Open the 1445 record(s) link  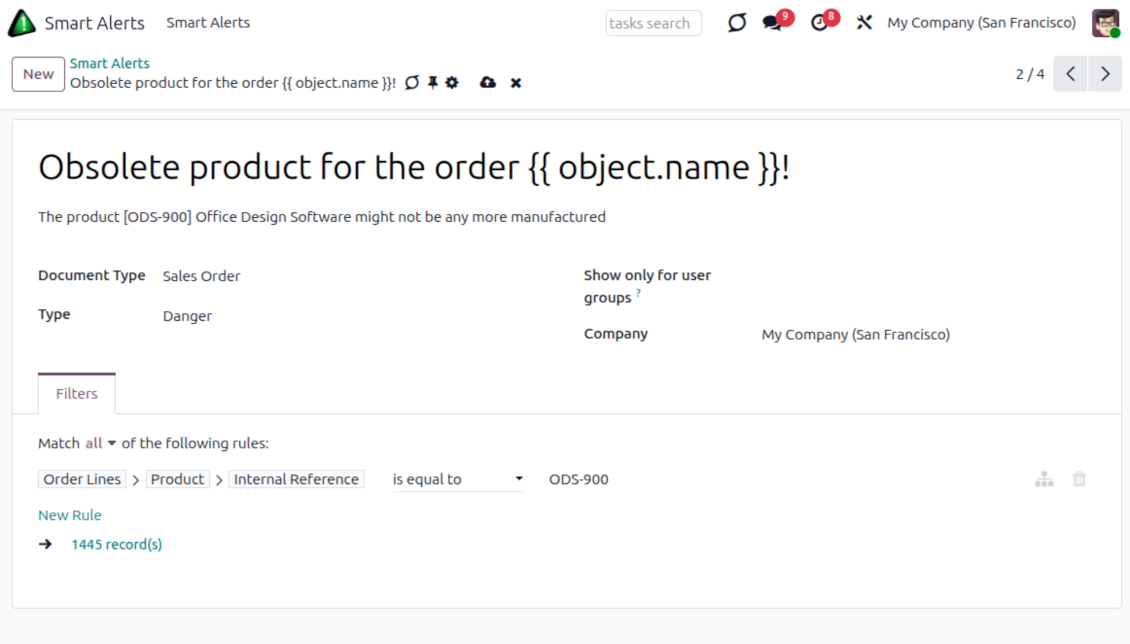point(117,544)
